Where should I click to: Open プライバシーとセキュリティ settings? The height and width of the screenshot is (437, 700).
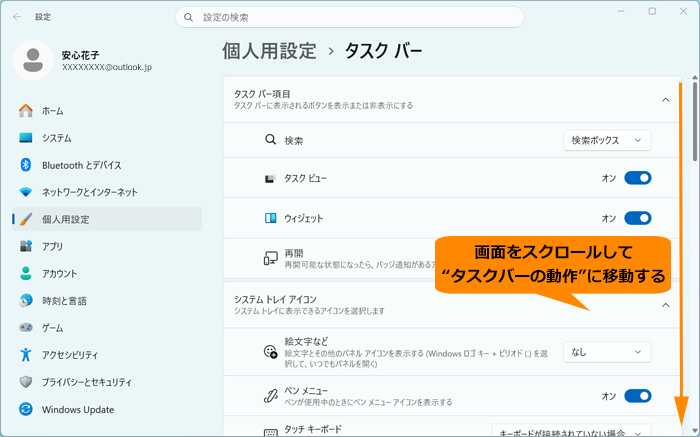point(107,382)
